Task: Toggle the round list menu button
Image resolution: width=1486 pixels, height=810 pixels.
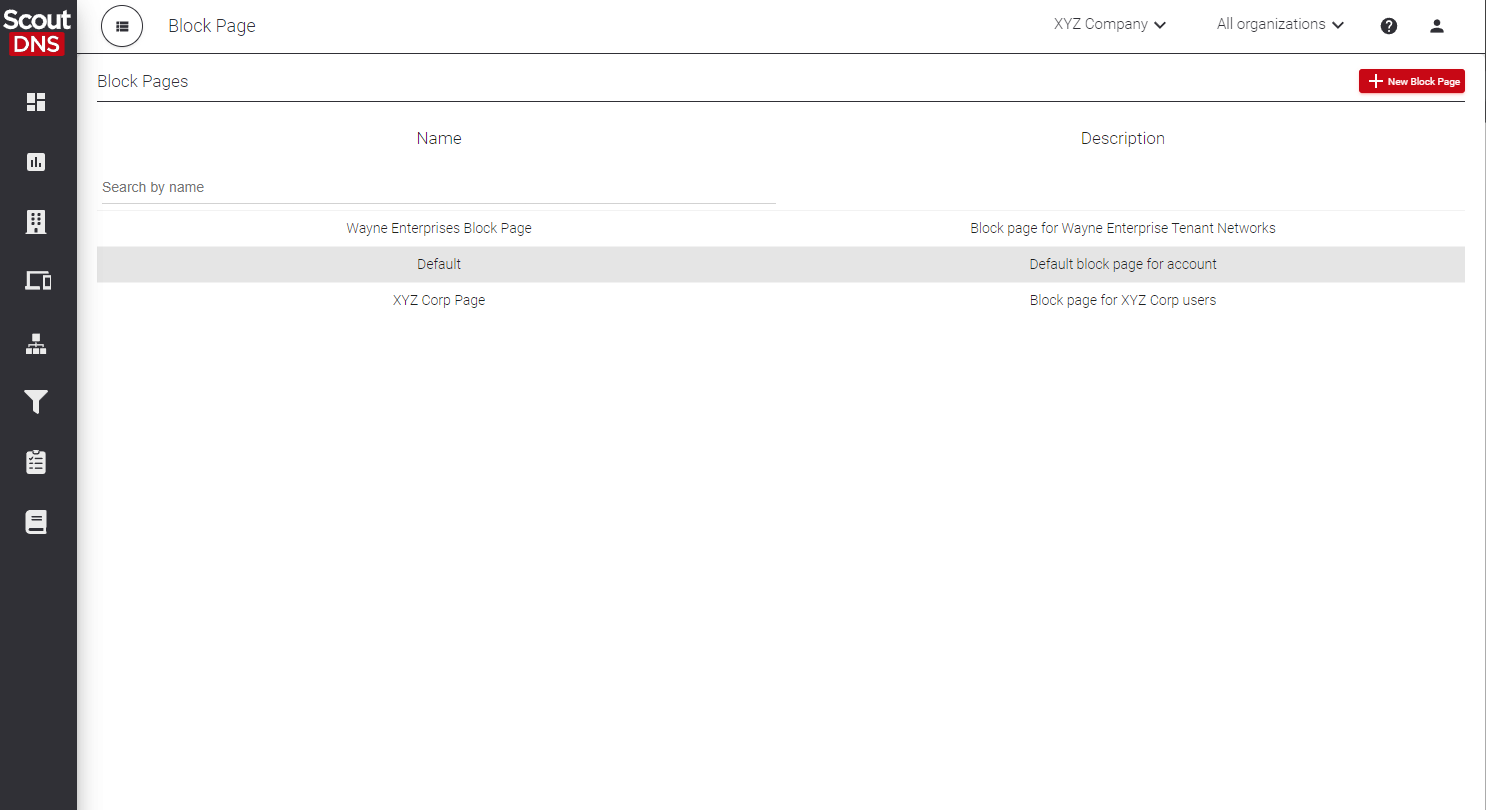Action: (x=122, y=26)
